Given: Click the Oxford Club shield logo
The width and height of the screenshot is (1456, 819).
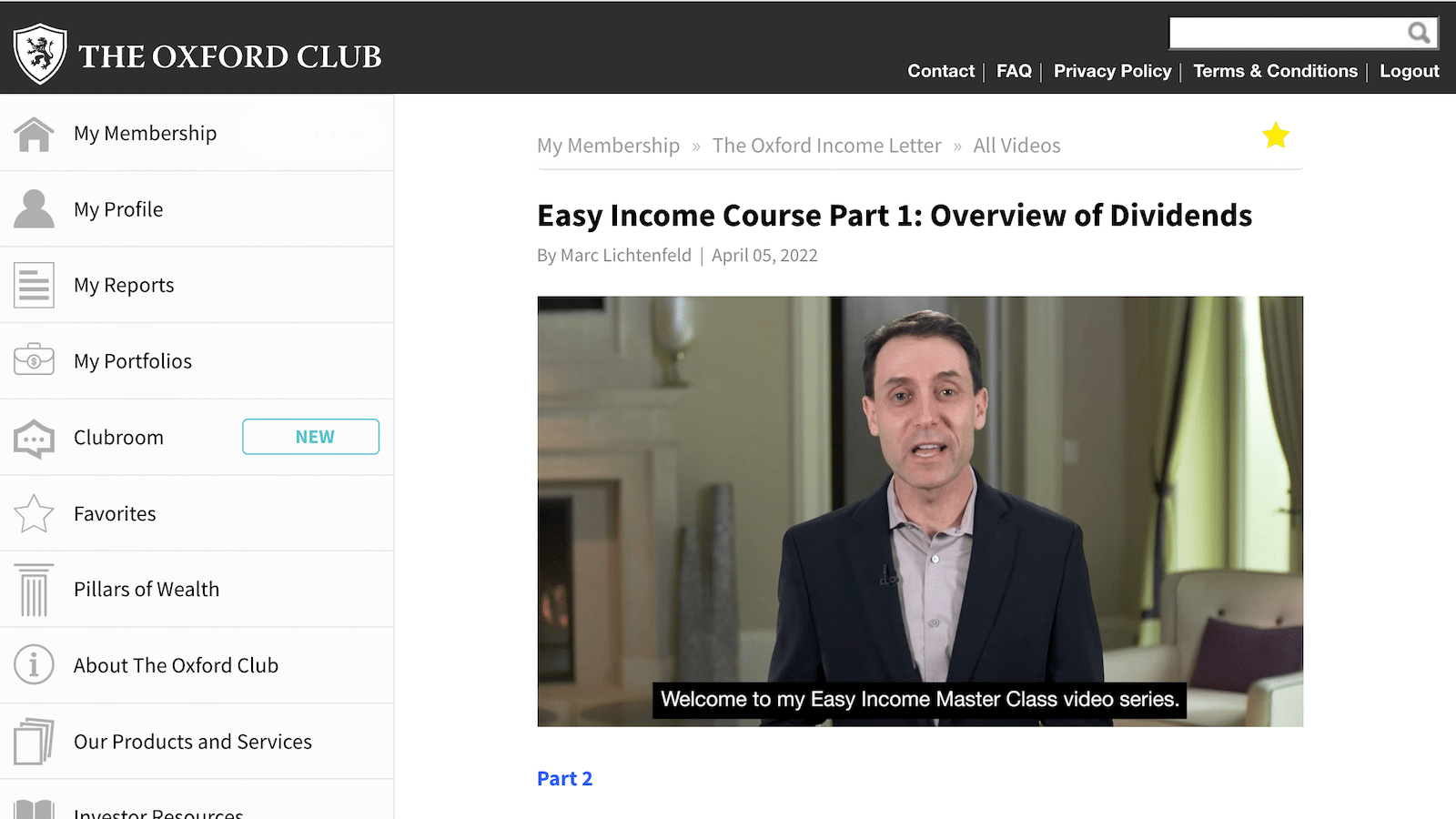Looking at the screenshot, I should pos(40,54).
